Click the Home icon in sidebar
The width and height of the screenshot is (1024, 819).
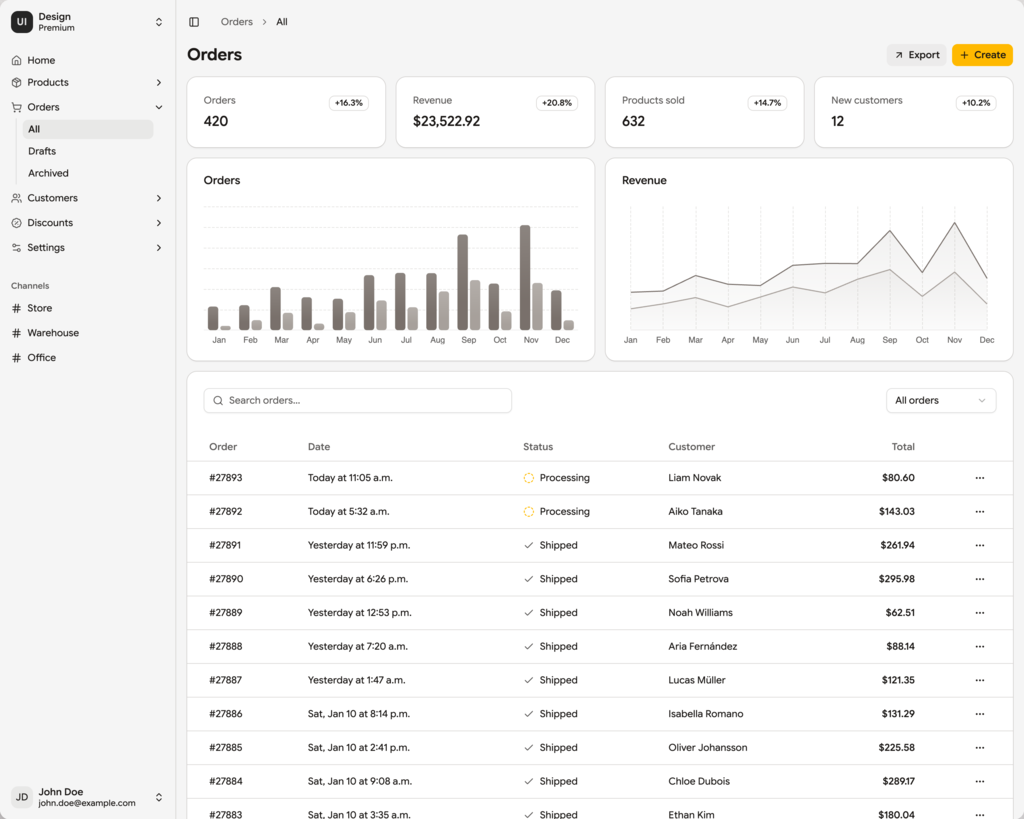[x=16, y=61]
